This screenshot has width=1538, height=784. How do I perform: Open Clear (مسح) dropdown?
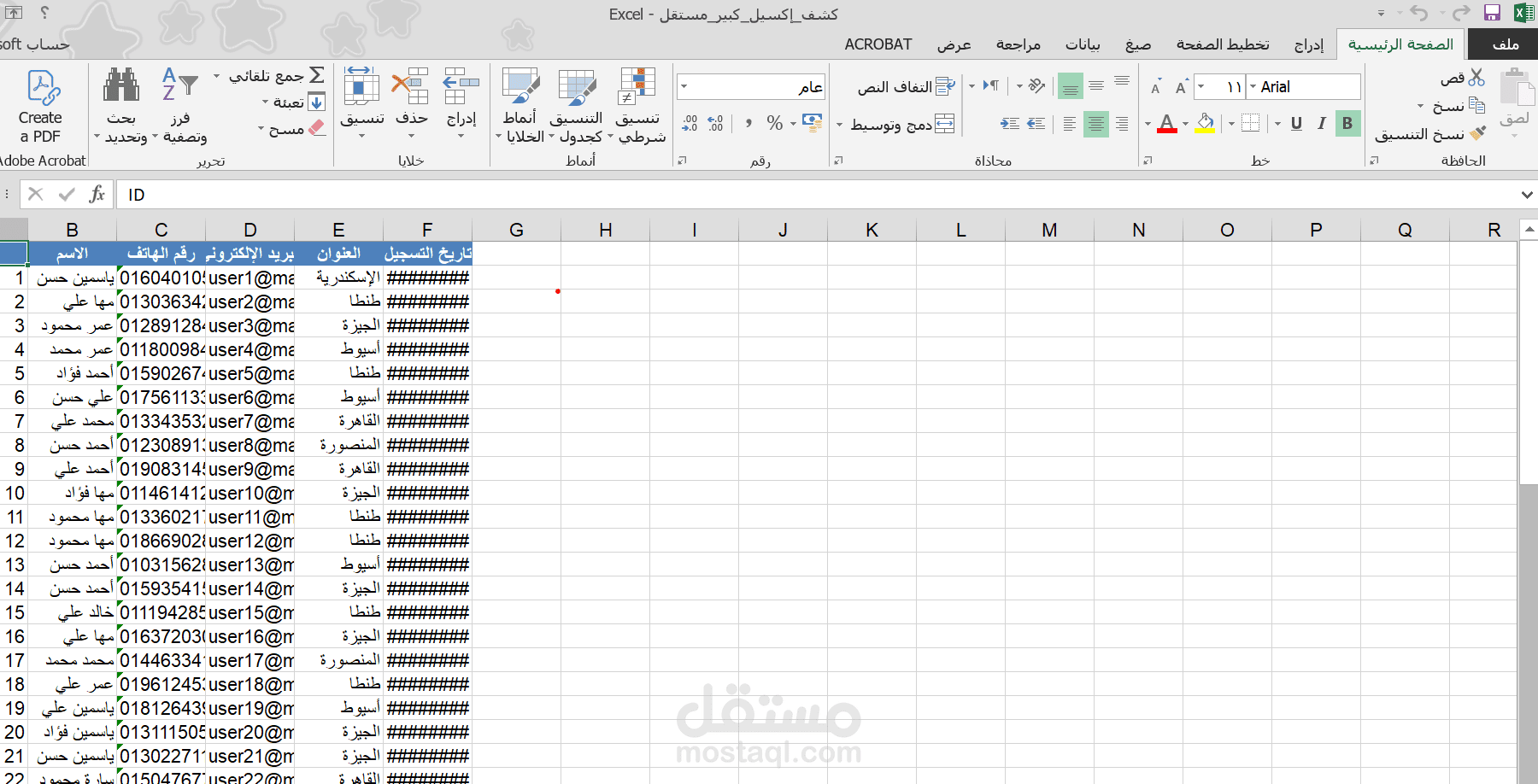[x=261, y=129]
